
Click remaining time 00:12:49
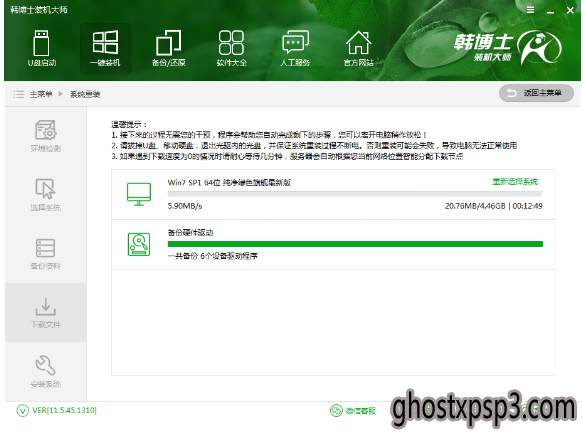tap(528, 206)
